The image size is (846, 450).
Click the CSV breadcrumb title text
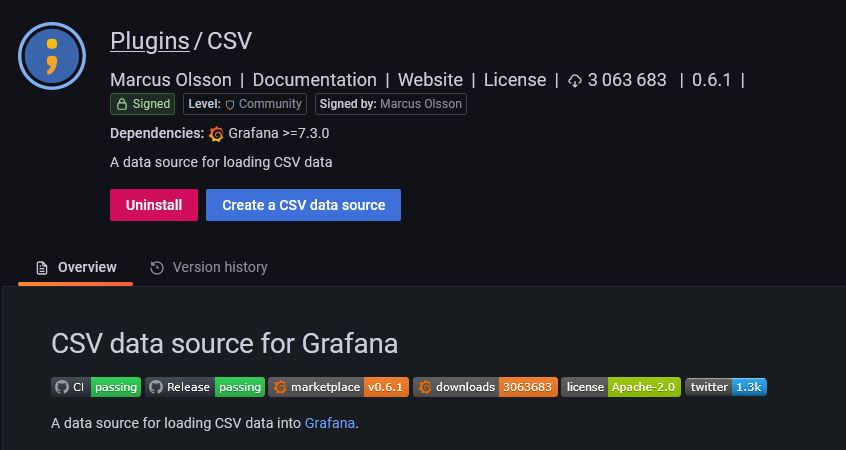(x=229, y=41)
